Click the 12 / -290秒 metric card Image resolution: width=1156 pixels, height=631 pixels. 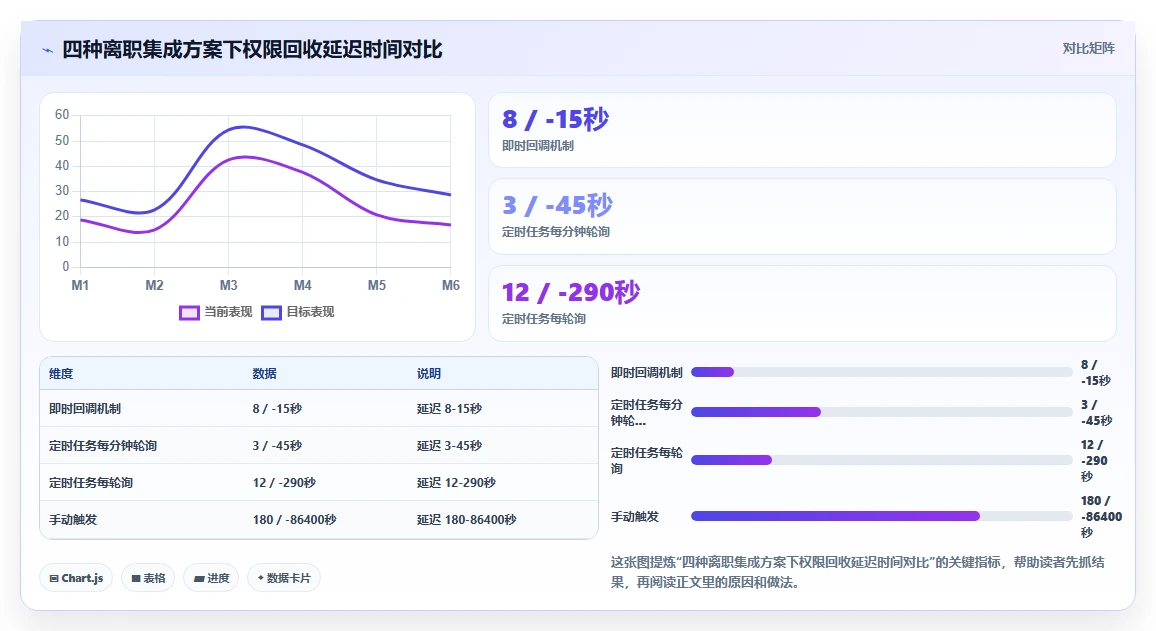(802, 303)
